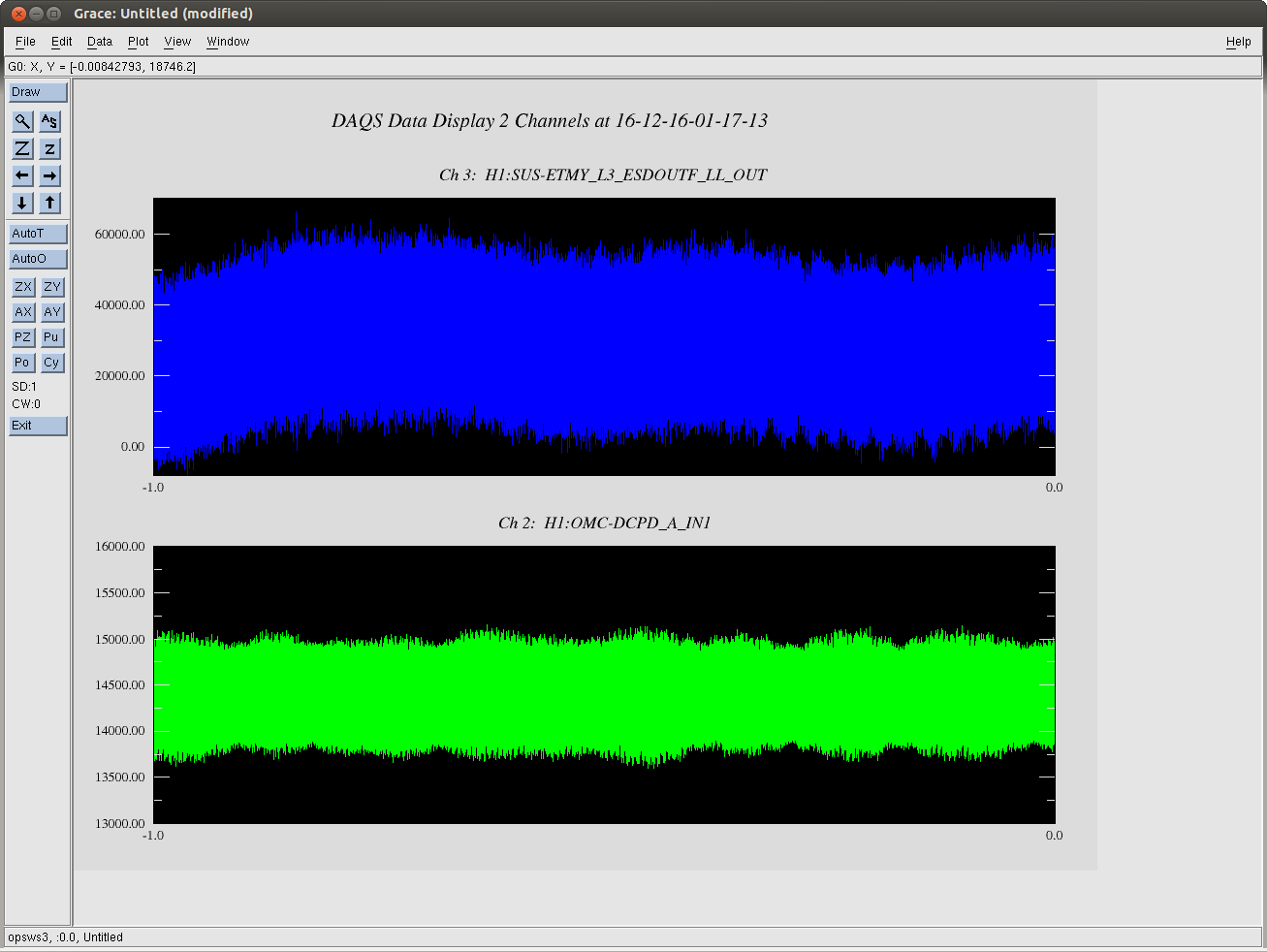Click the opsws3 status bar text
The height and width of the screenshot is (952, 1267).
tap(65, 937)
